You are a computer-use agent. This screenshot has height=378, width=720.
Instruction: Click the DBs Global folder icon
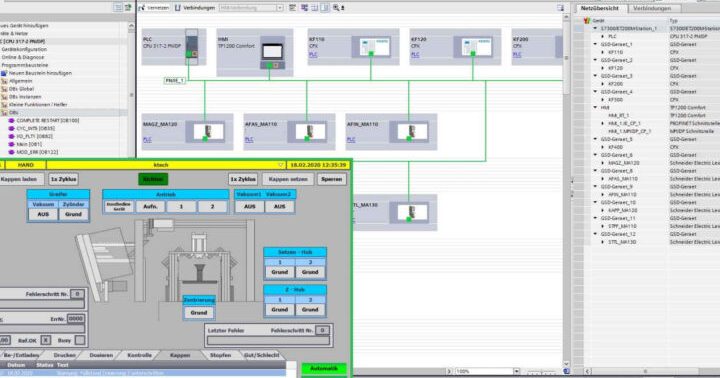pos(4,89)
